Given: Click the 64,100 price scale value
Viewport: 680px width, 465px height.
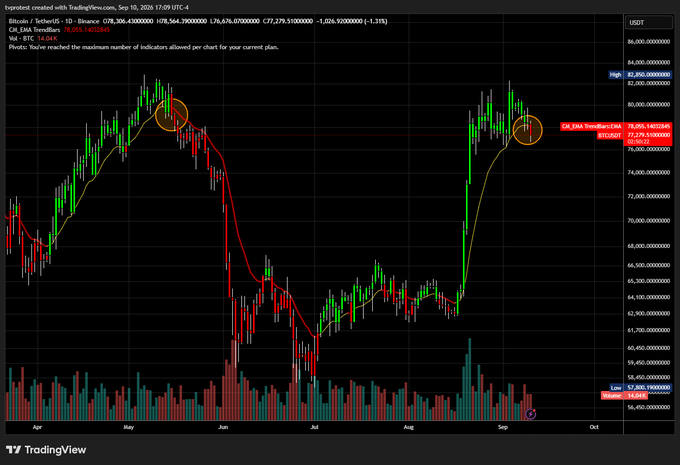Looking at the screenshot, I should pos(649,297).
